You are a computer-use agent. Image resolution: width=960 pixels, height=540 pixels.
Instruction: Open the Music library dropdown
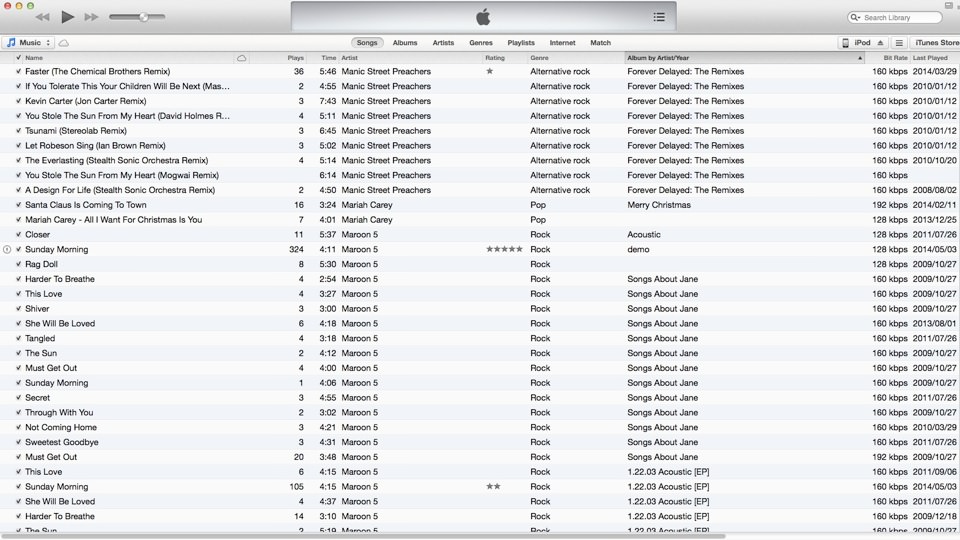click(x=28, y=43)
